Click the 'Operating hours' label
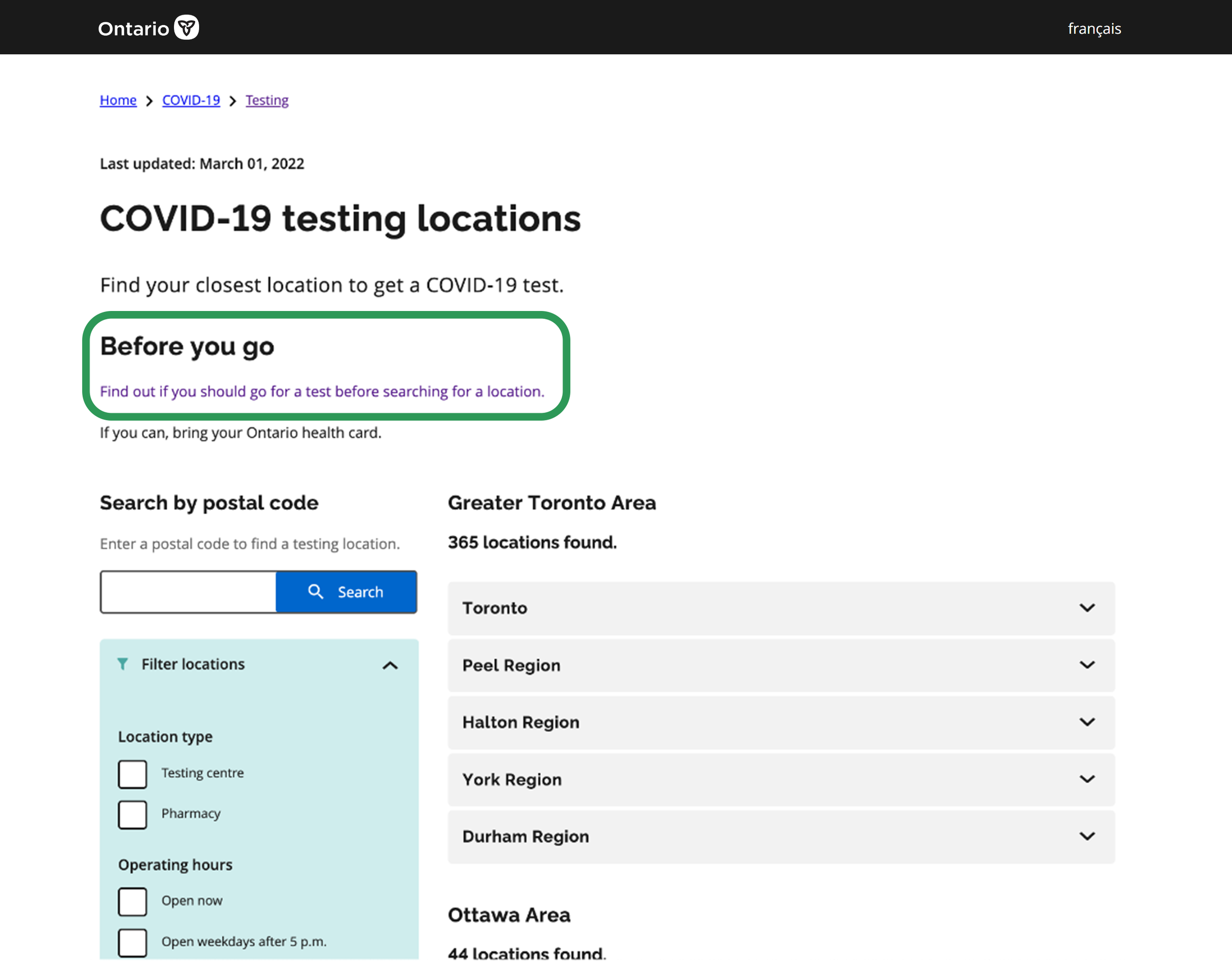Image resolution: width=1232 pixels, height=970 pixels. coord(175,865)
